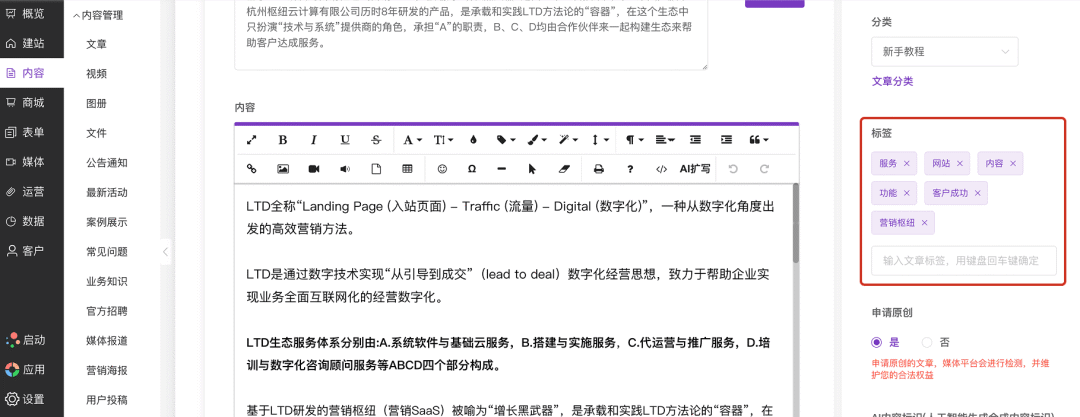This screenshot has width=1080, height=417.
Task: Open 运营 in the main sidebar
Action: click(x=32, y=192)
